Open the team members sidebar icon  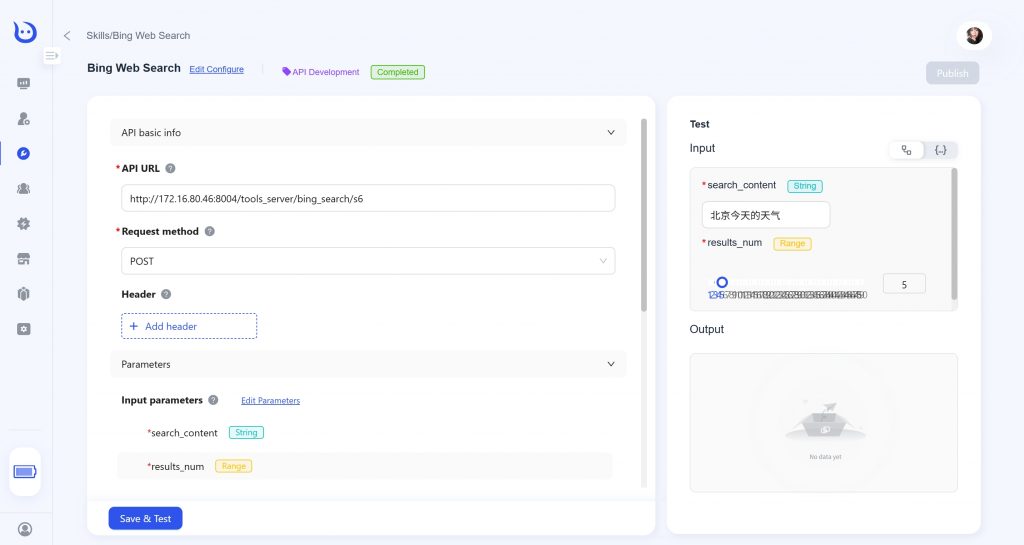[x=24, y=188]
